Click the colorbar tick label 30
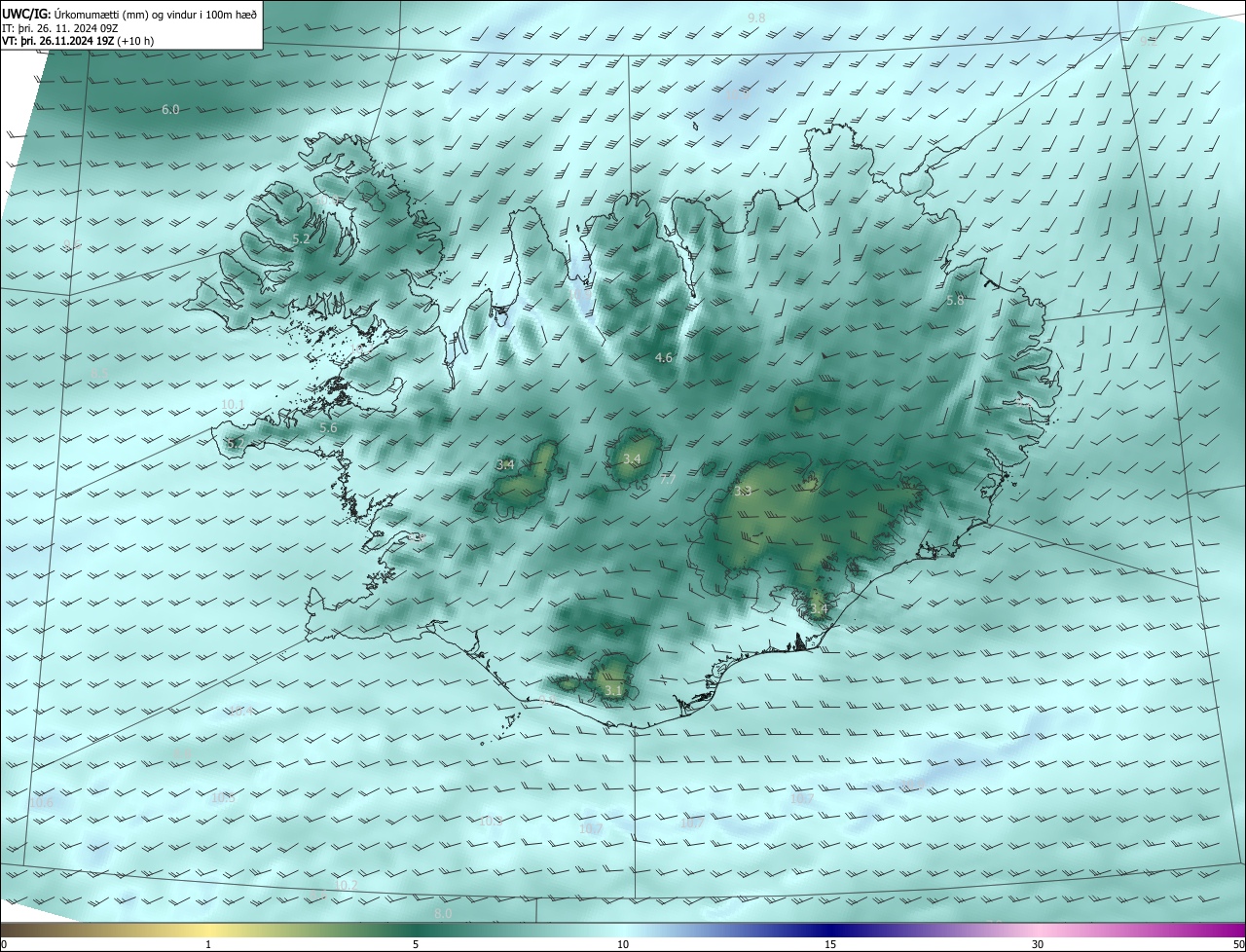Image resolution: width=1246 pixels, height=952 pixels. 1038,944
